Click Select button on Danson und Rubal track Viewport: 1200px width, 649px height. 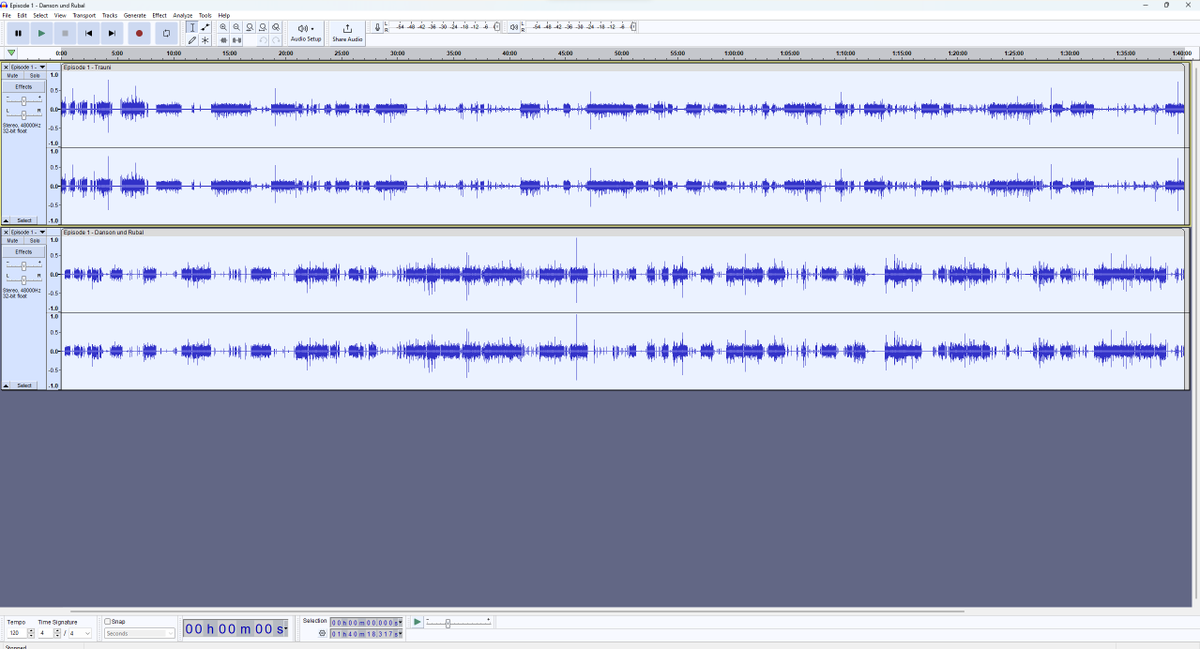pyautogui.click(x=24, y=385)
